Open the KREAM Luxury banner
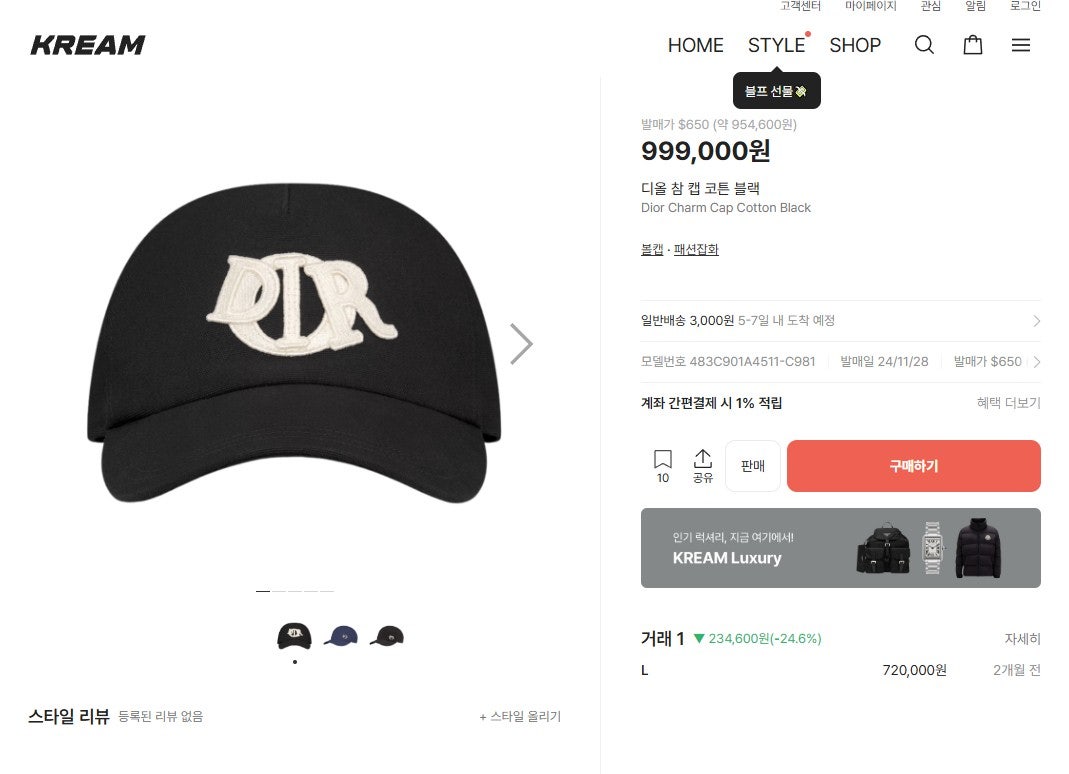The height and width of the screenshot is (774, 1069). (840, 548)
